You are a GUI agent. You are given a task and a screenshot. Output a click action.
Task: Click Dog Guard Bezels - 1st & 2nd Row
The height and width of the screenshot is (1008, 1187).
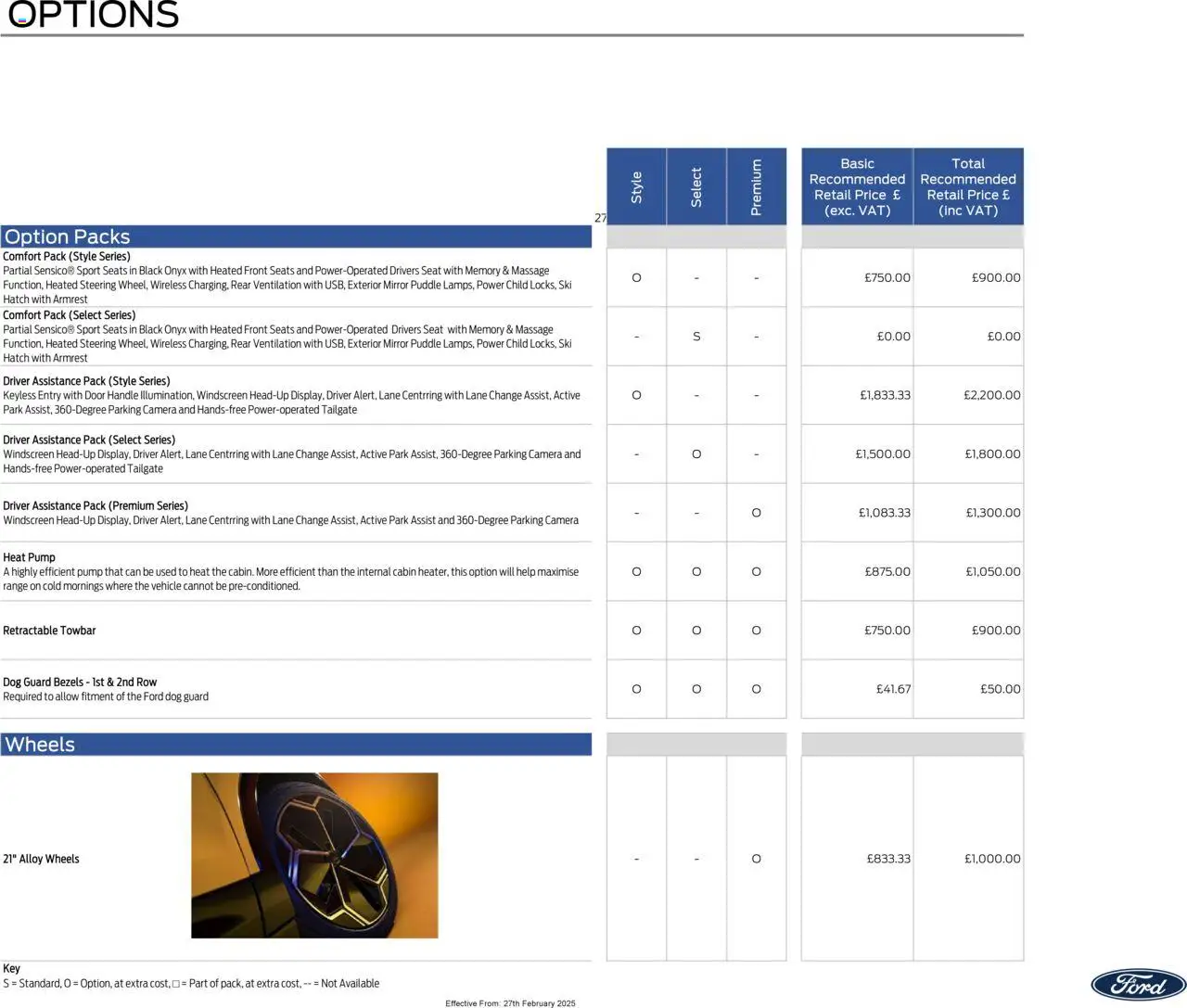pyautogui.click(x=80, y=682)
